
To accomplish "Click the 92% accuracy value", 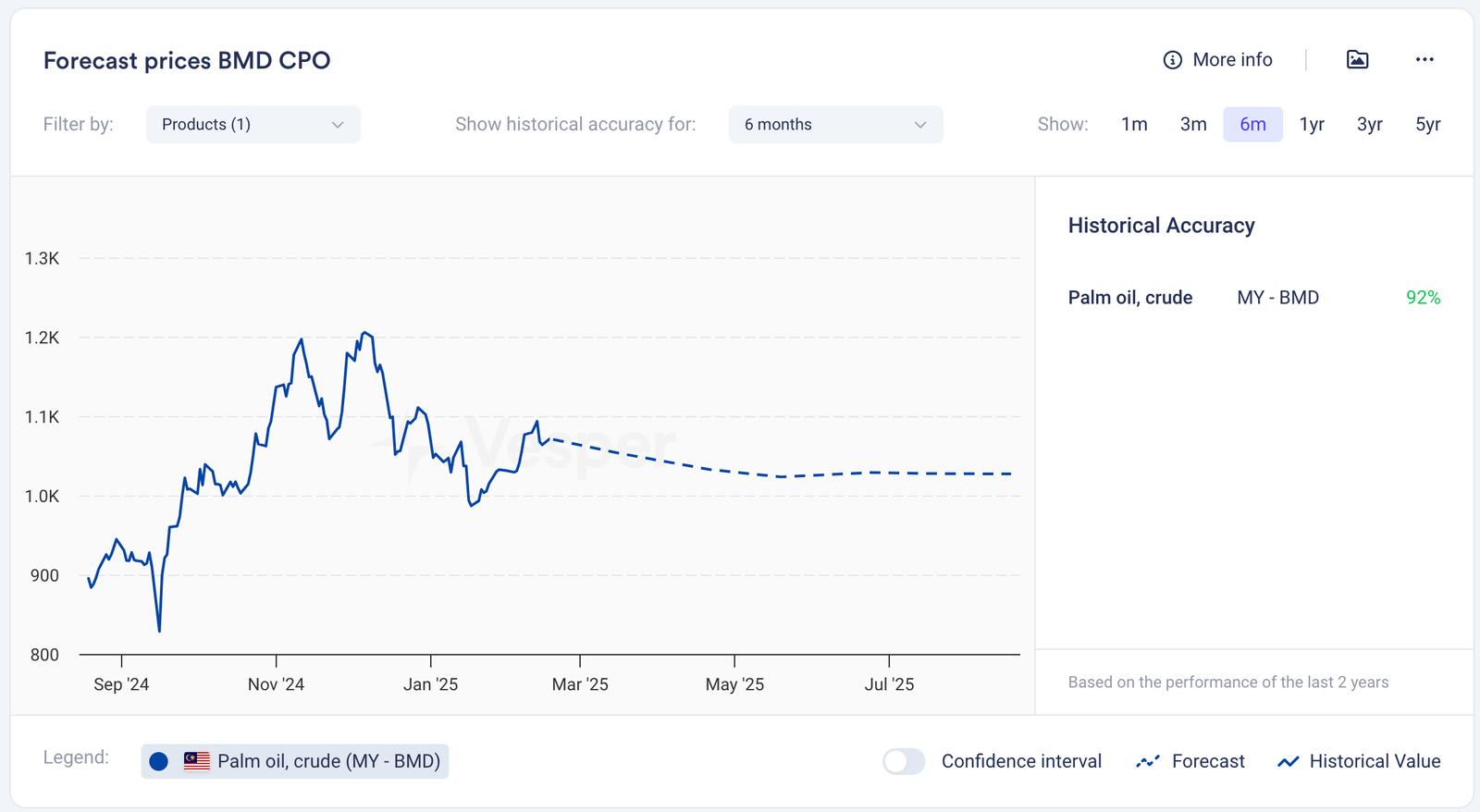I will click(x=1423, y=298).
